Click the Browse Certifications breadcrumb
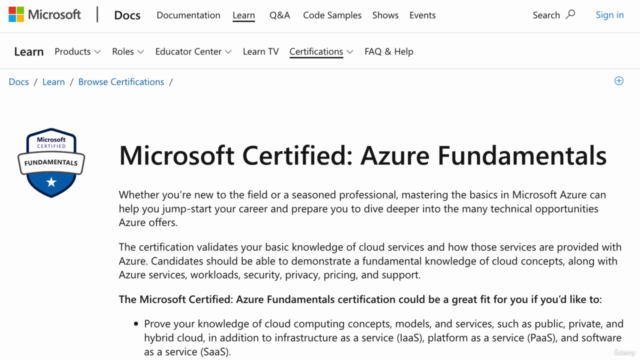This screenshot has height=360, width=640. [121, 82]
